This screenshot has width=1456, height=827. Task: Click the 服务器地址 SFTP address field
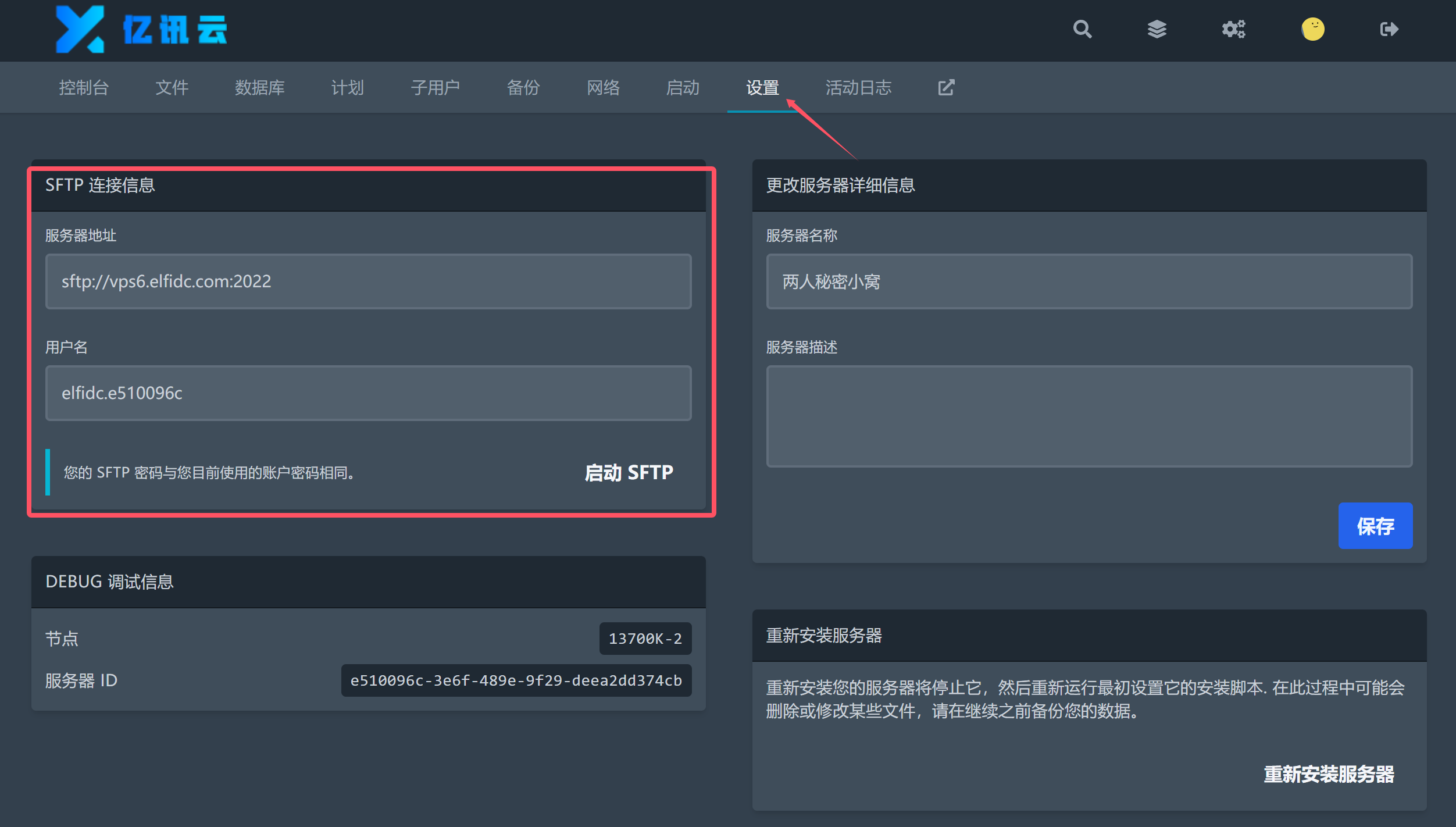coord(369,281)
